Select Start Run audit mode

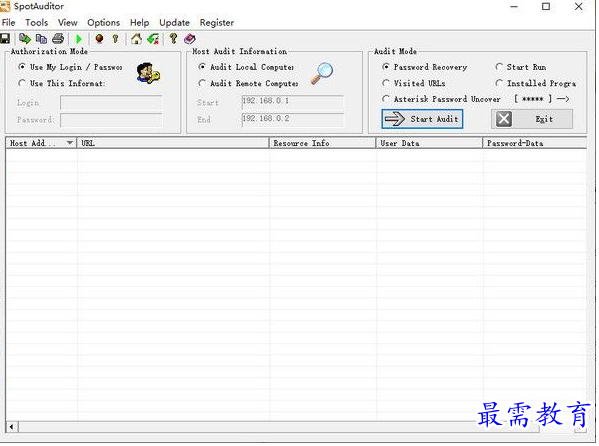point(521,67)
